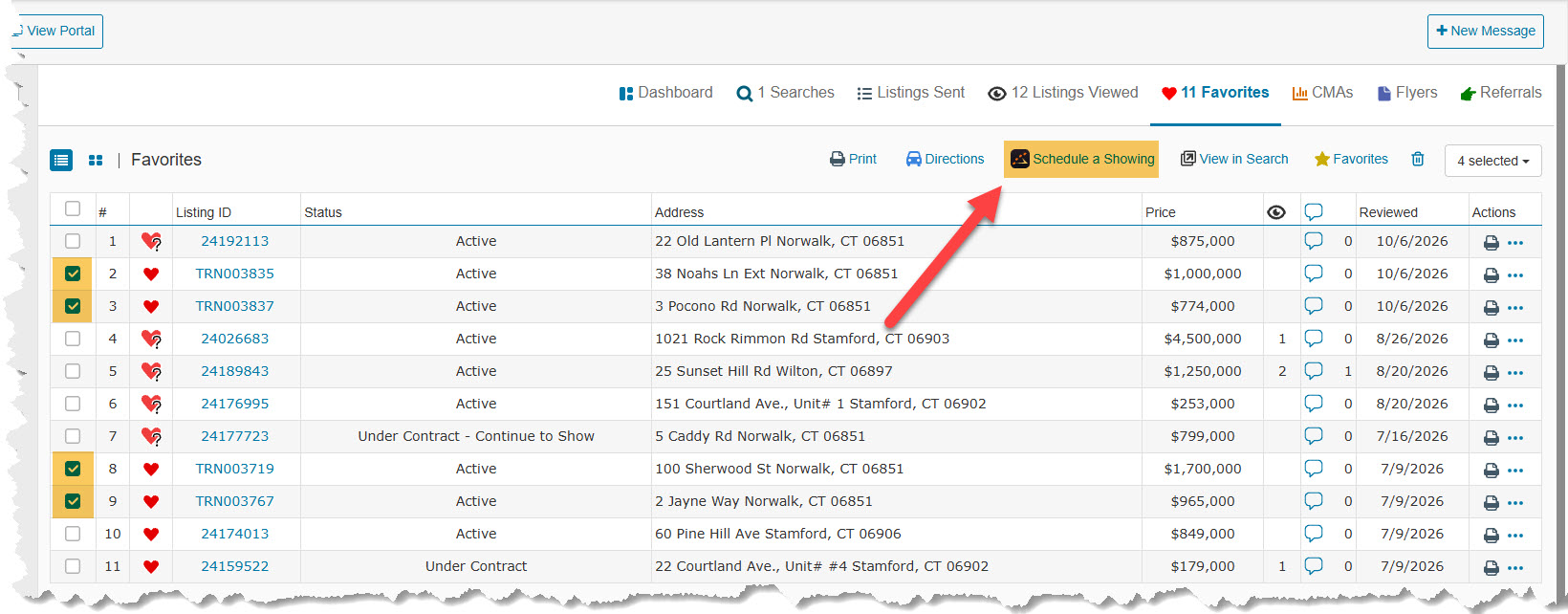
Task: Click the comments column header icon
Action: coord(1314,211)
